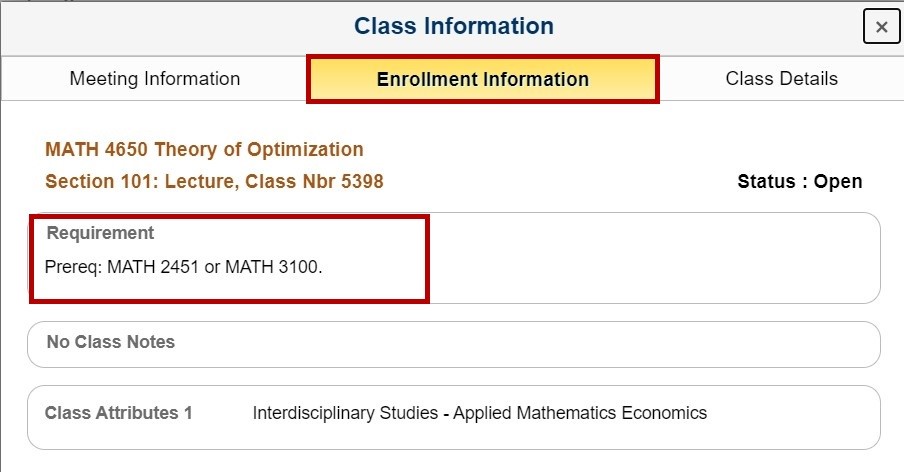The height and width of the screenshot is (472, 904).
Task: Click the Prereq: label text
Action: 73,268
